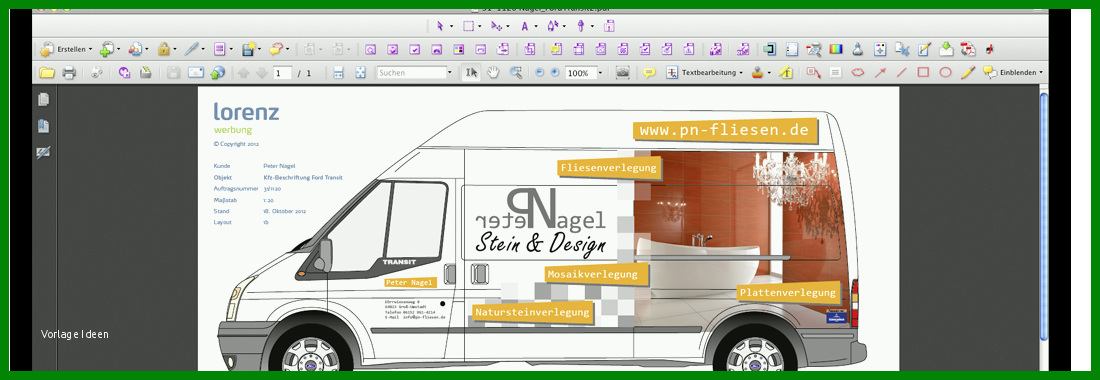
Task: Open the pages panel in sidebar
Action: [43, 100]
